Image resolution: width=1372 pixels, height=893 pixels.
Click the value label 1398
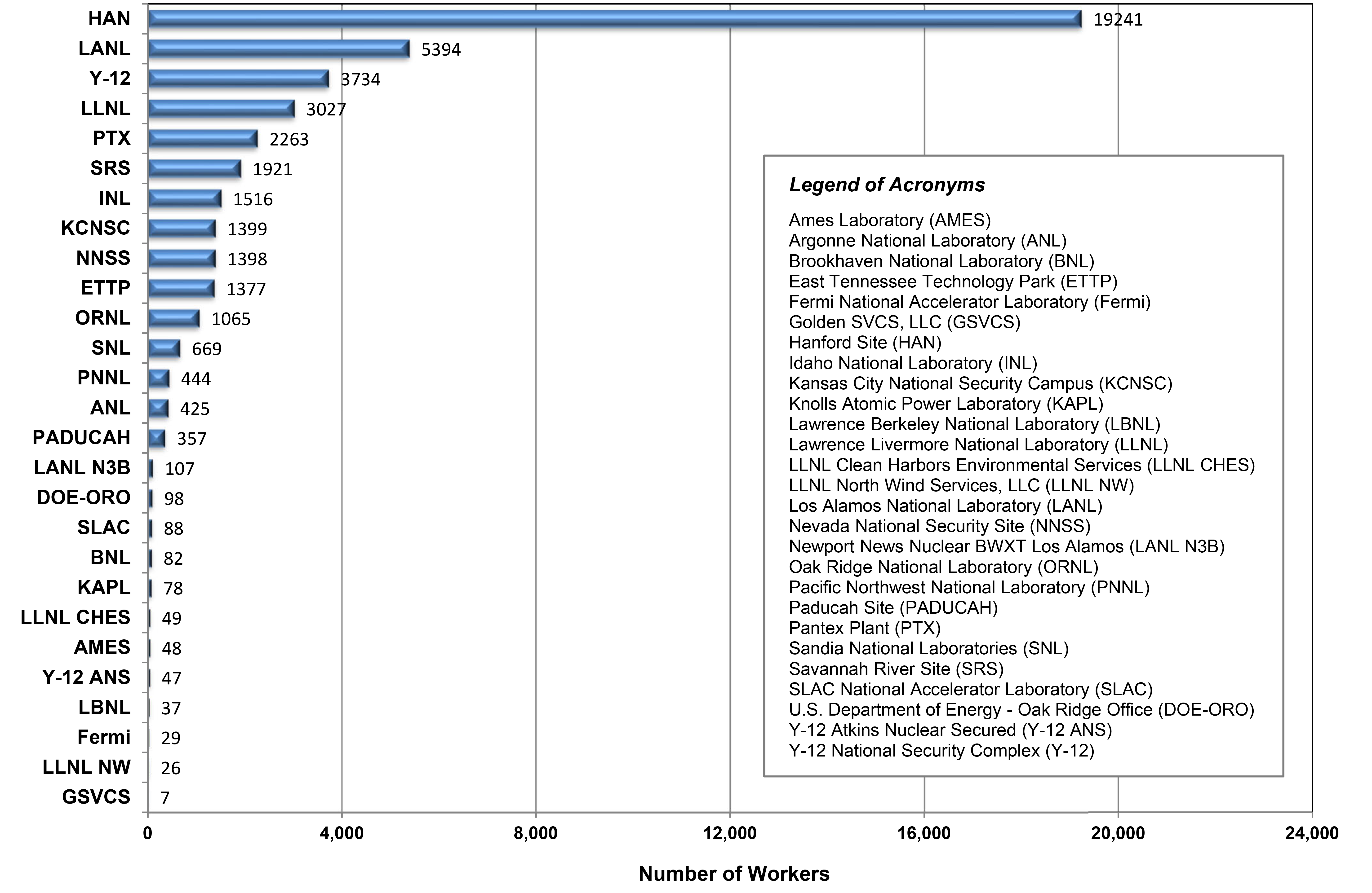(x=247, y=259)
